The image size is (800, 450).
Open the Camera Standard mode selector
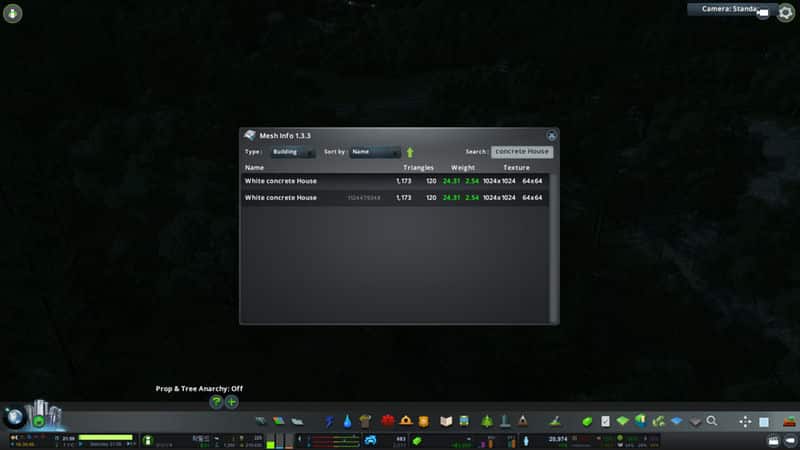731,10
